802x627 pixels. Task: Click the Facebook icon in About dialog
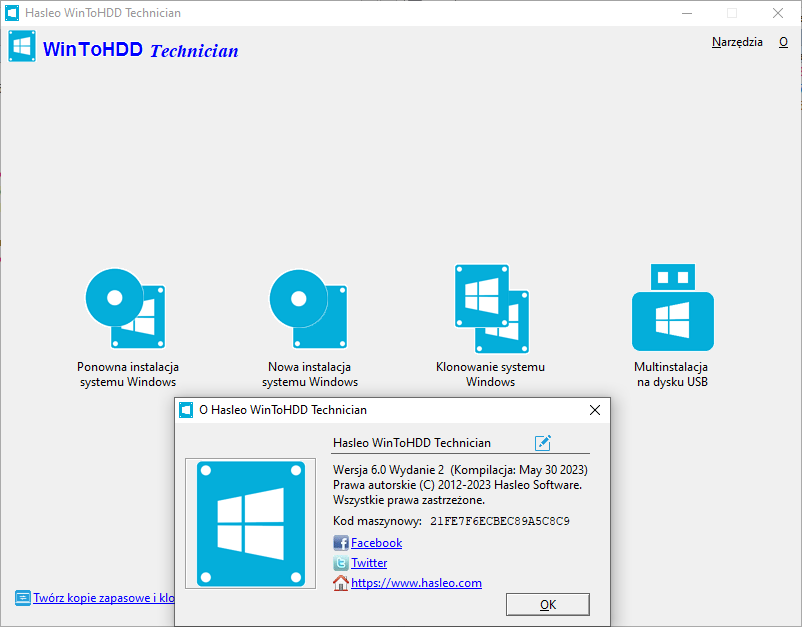(341, 543)
